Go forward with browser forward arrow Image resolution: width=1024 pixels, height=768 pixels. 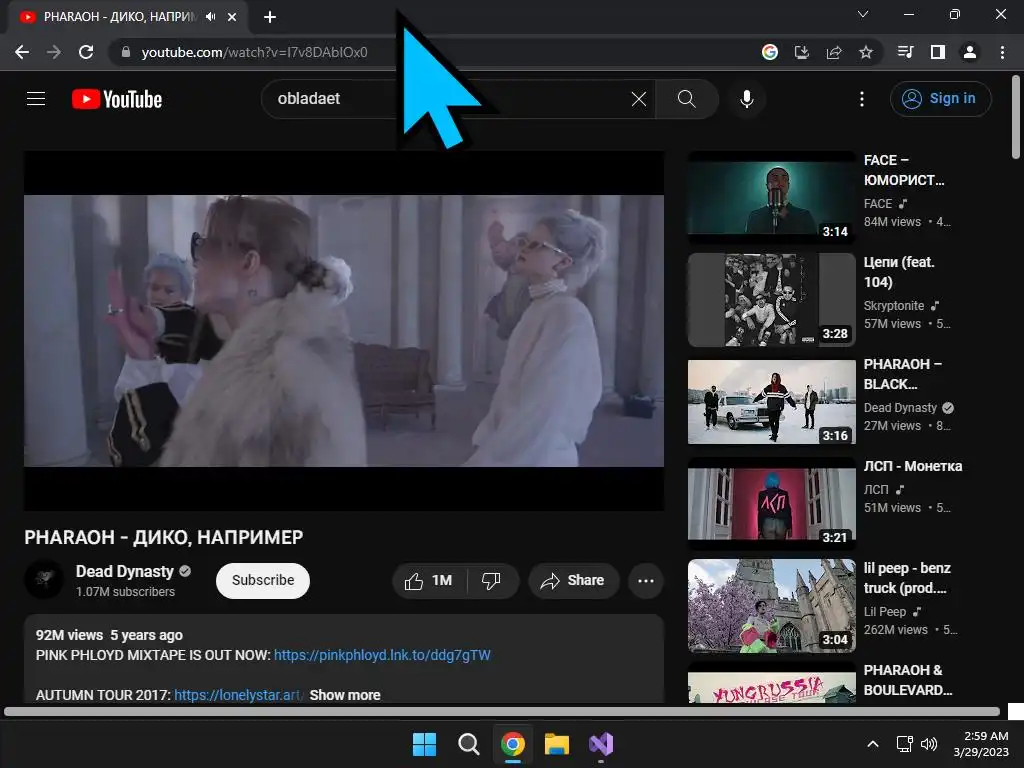tap(54, 52)
